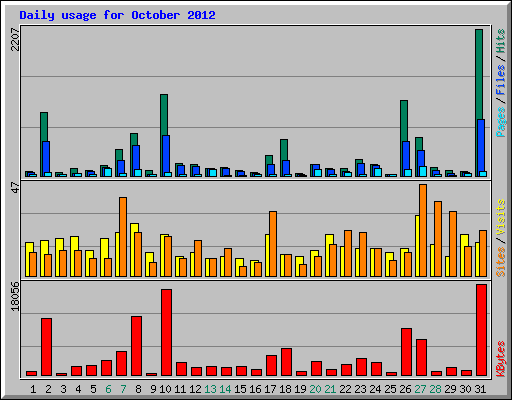Click the KBytes legend label
512x400 pixels.
501,359
